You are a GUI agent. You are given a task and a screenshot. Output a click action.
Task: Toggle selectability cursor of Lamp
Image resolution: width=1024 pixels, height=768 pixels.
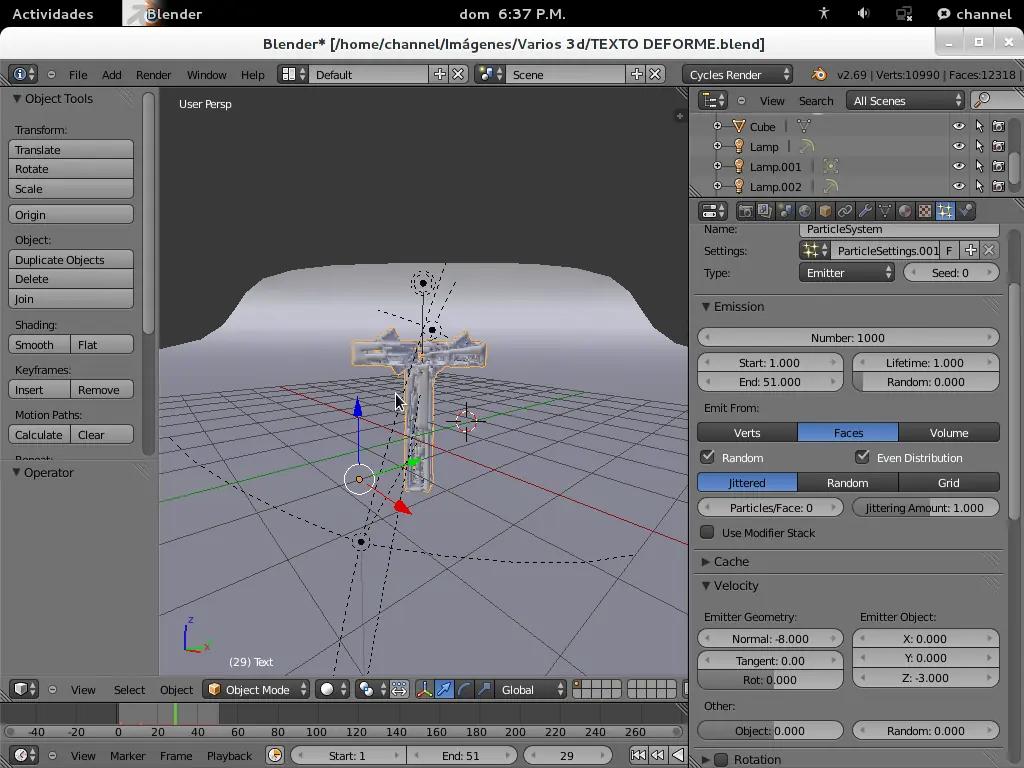979,146
